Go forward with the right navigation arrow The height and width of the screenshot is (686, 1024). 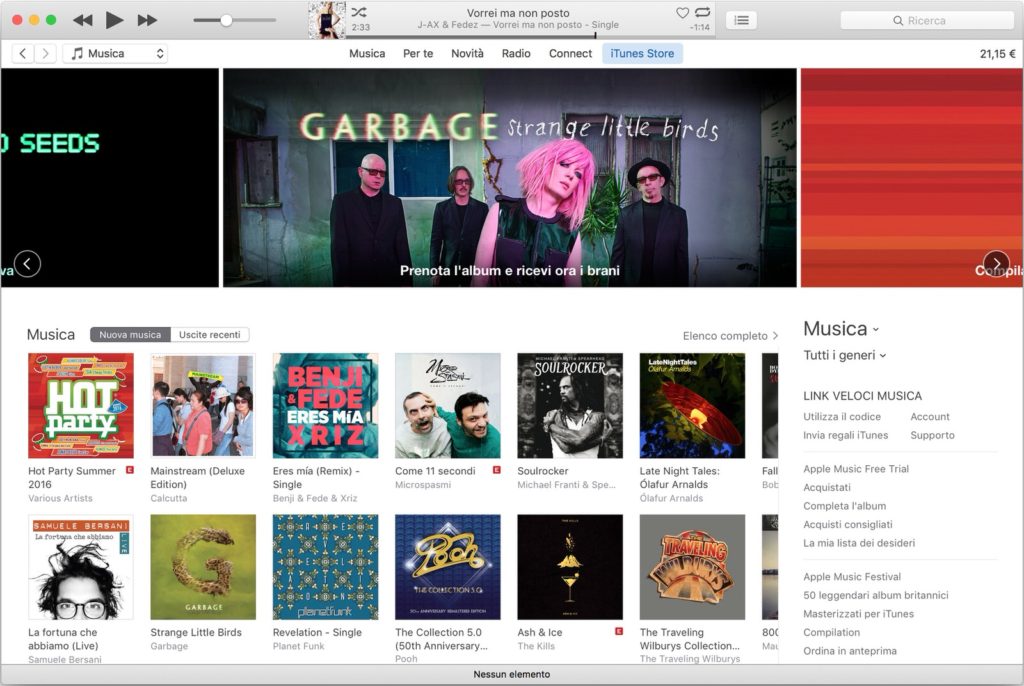45,54
